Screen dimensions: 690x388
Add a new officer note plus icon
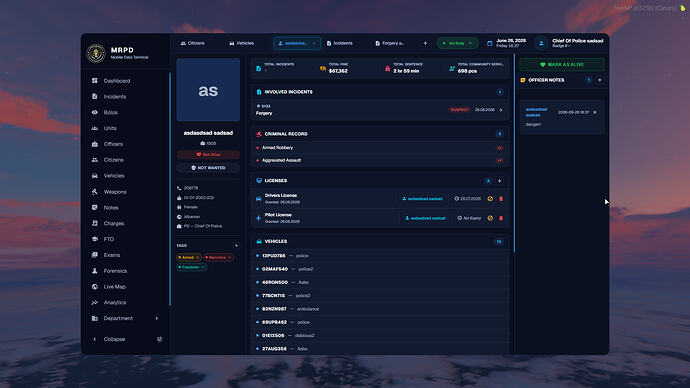pos(599,80)
